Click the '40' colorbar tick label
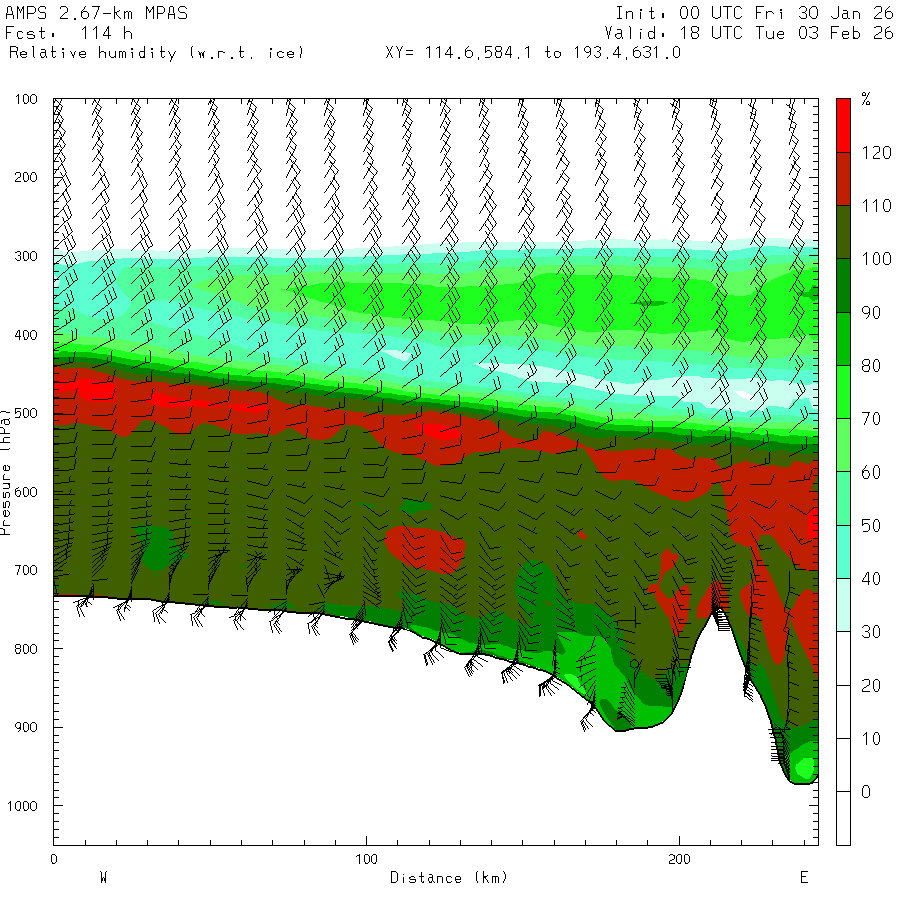The image size is (900, 900). click(871, 579)
